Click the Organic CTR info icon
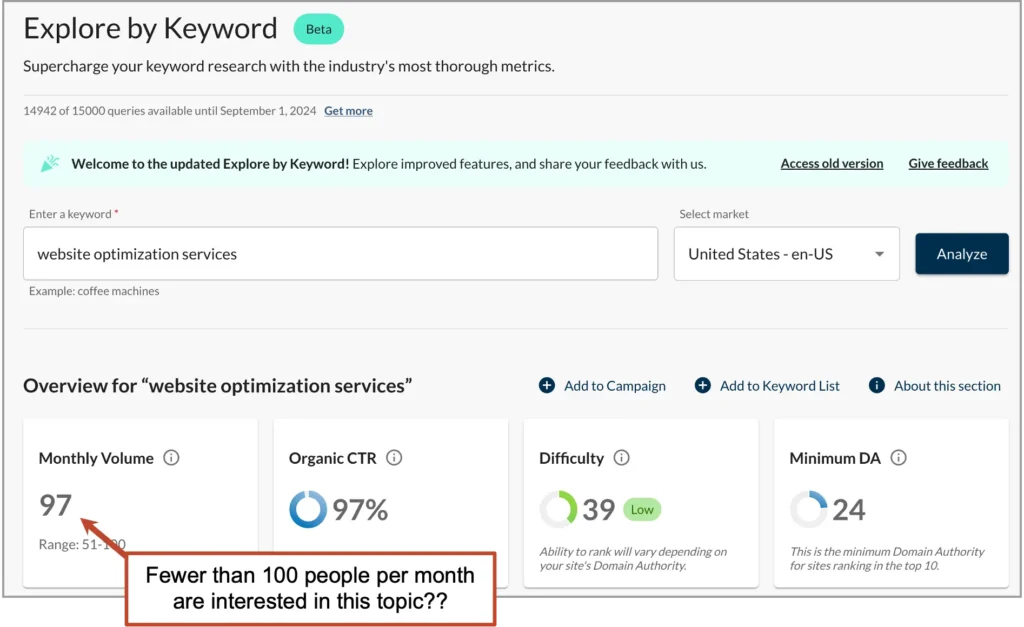Viewport: 1024px width, 627px height. [394, 458]
